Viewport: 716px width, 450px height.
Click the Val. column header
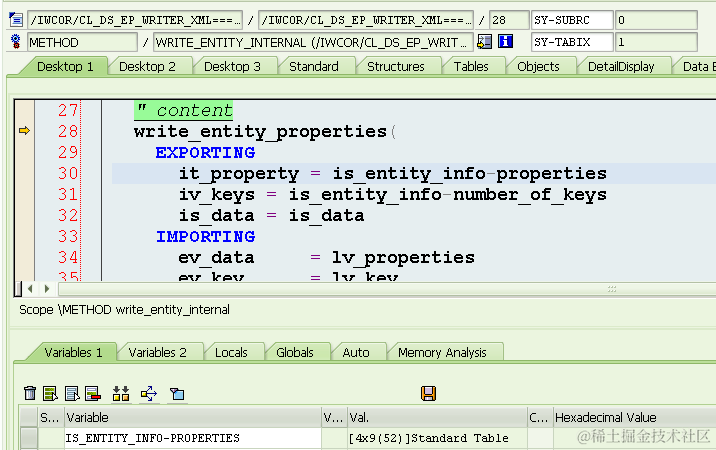point(437,417)
